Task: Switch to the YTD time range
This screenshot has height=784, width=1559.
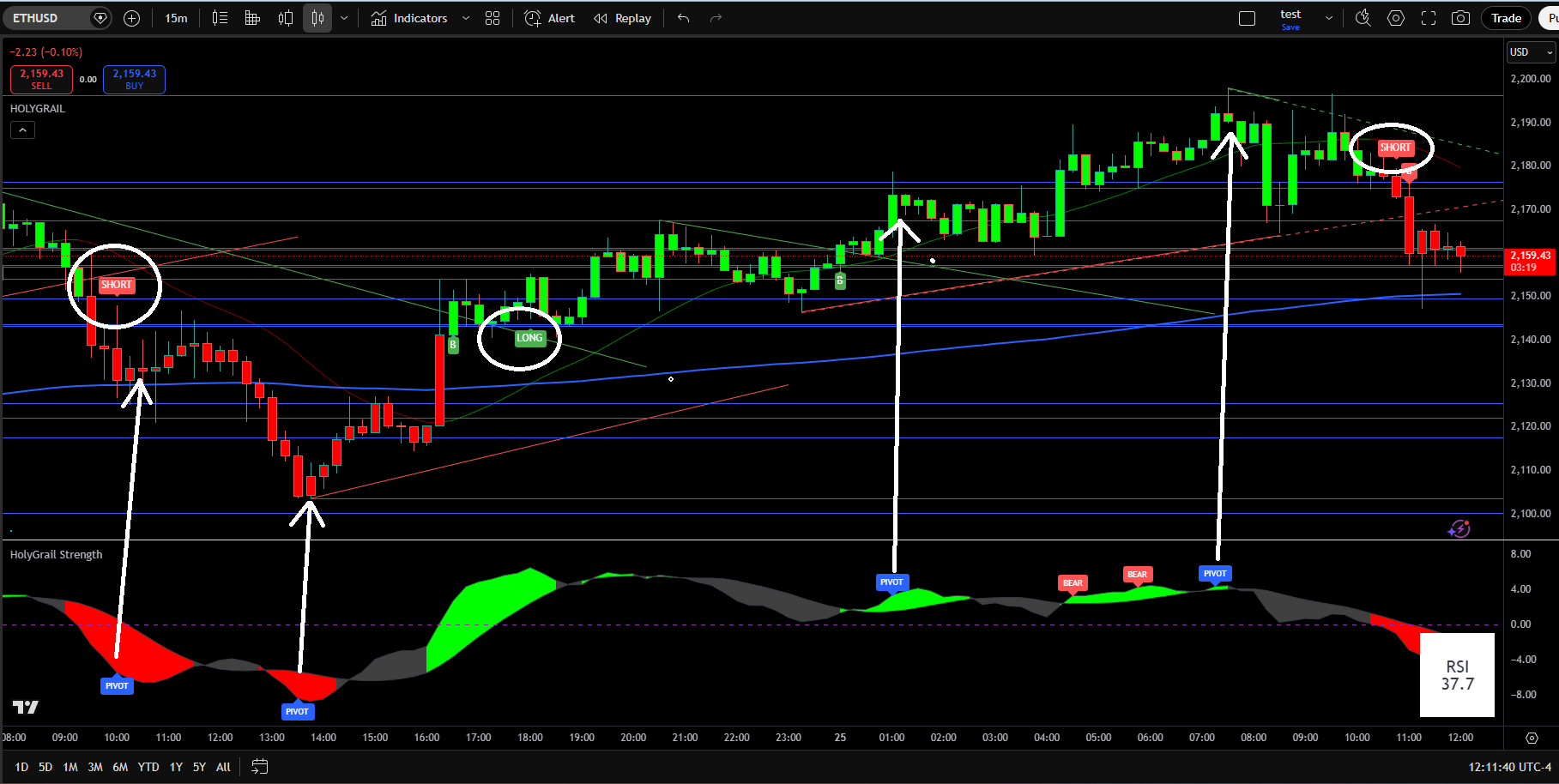Action: point(148,767)
